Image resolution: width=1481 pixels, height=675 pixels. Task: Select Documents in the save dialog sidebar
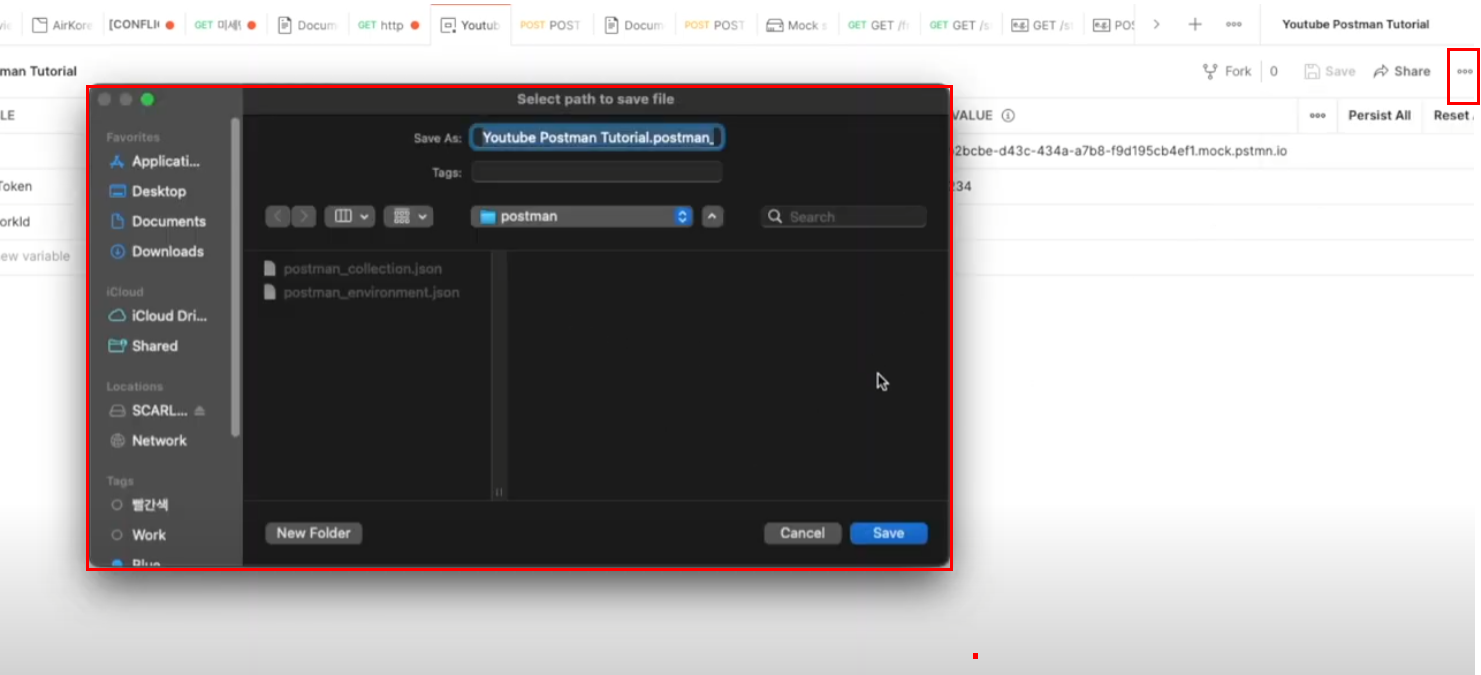[157, 221]
